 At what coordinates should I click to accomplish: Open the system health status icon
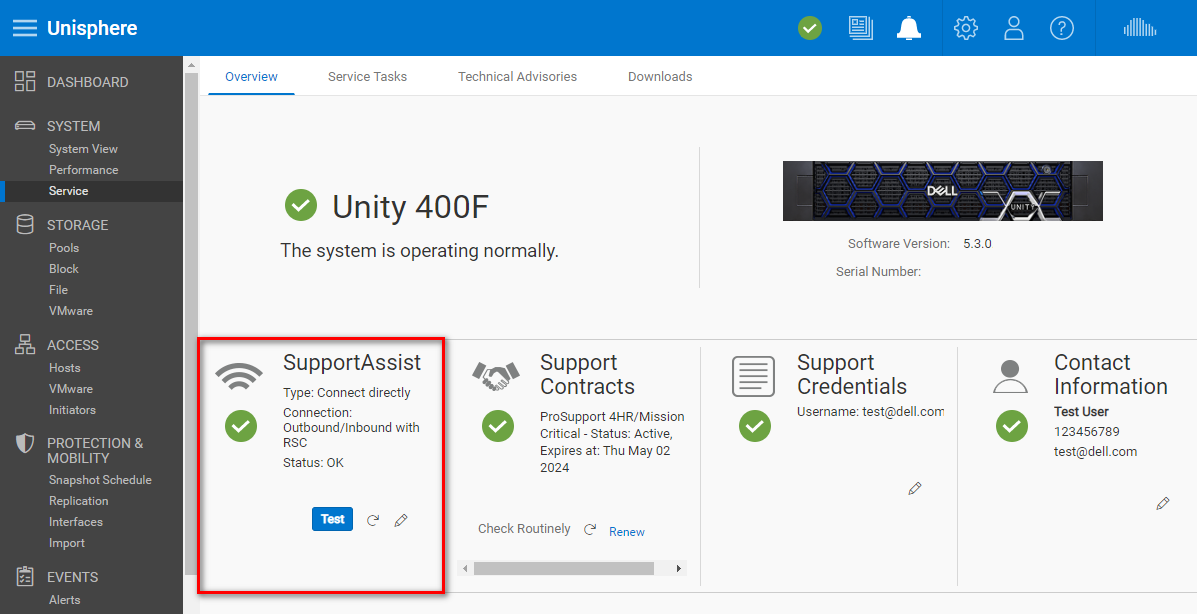[809, 28]
